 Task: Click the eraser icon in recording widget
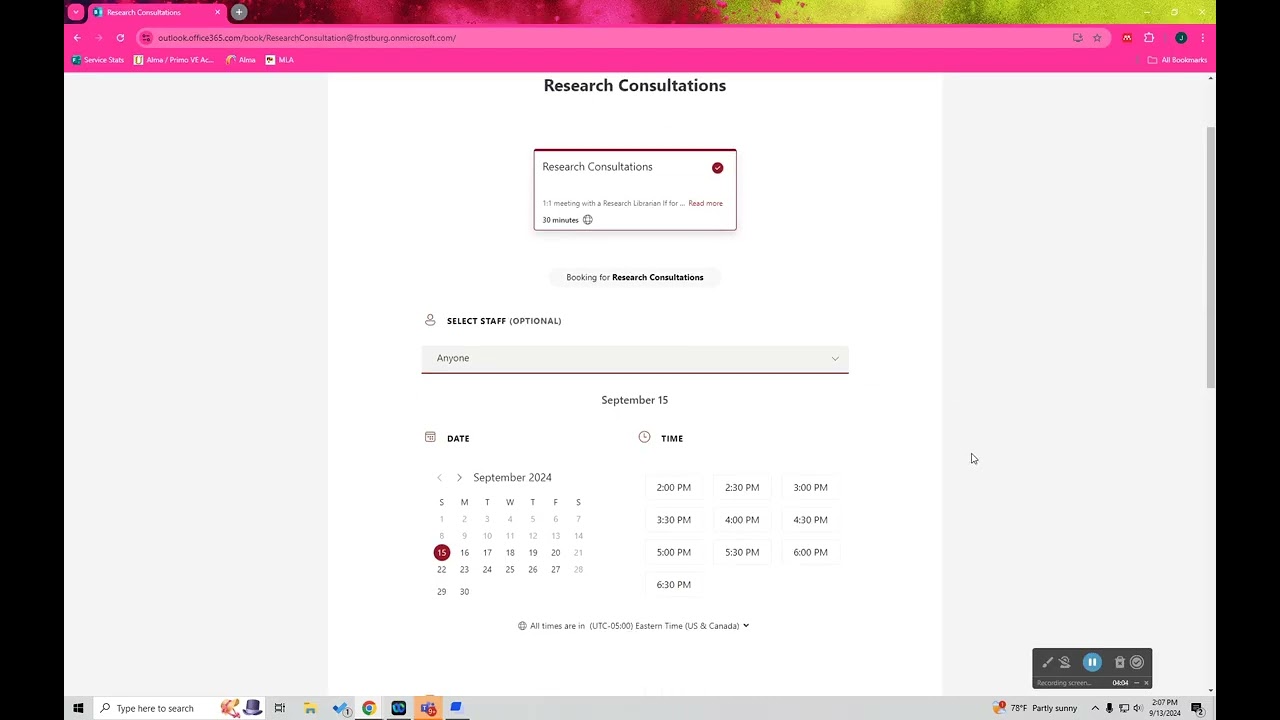click(1065, 662)
